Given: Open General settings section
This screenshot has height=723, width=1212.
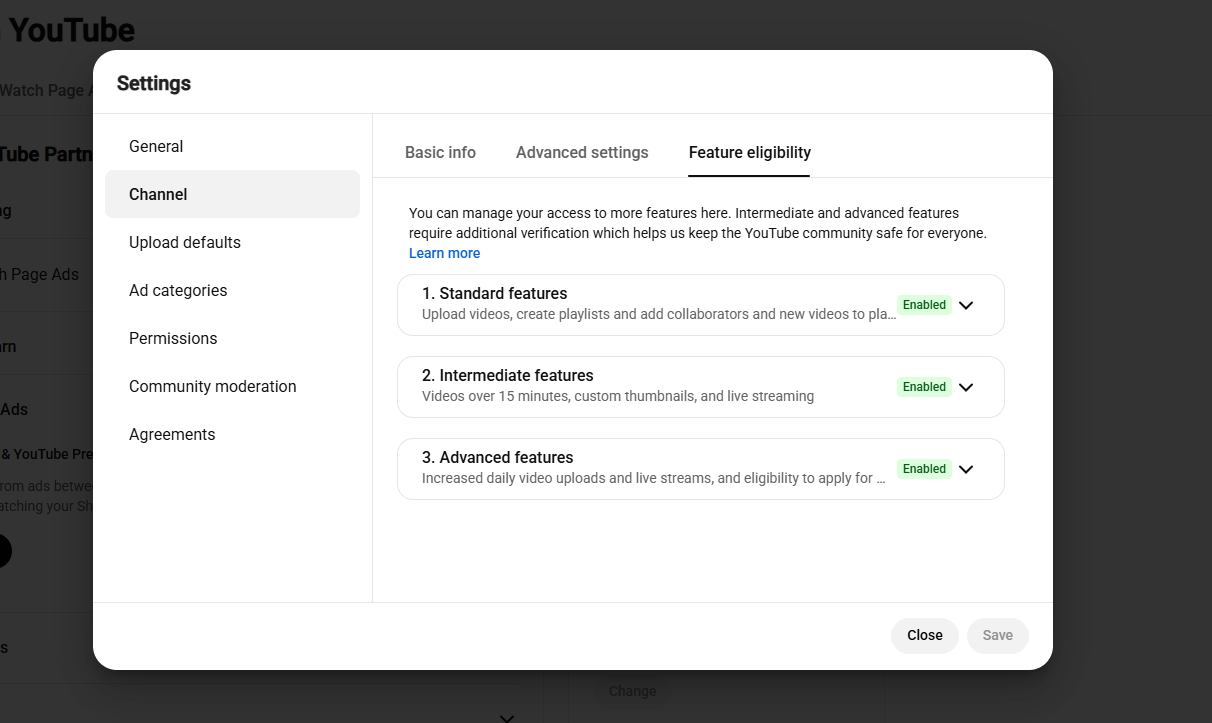Looking at the screenshot, I should [232, 146].
